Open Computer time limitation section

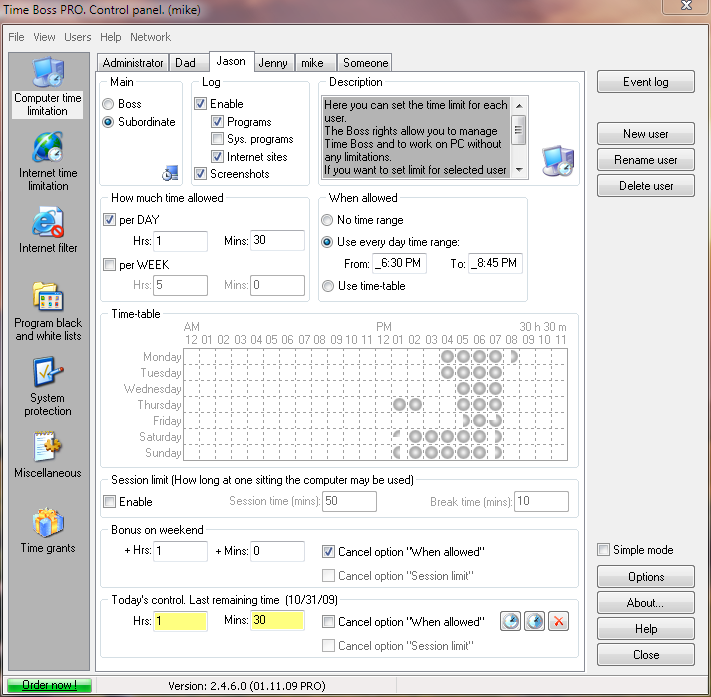click(48, 87)
